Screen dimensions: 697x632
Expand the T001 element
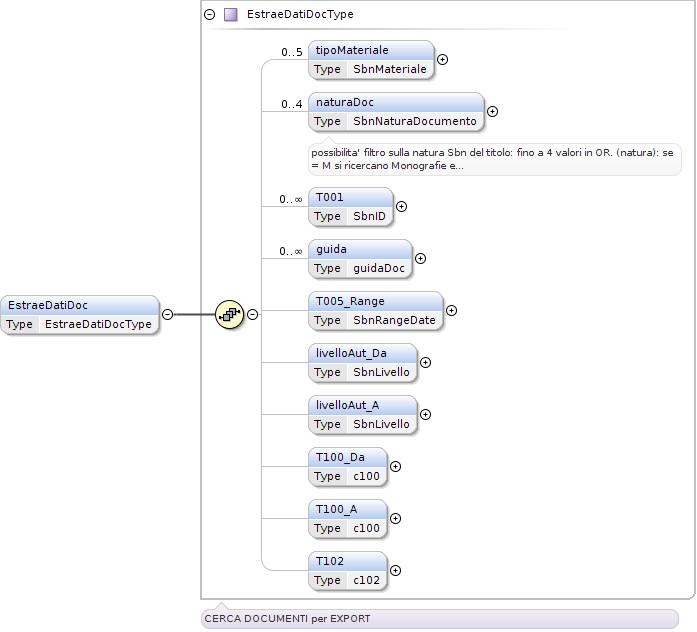401,207
